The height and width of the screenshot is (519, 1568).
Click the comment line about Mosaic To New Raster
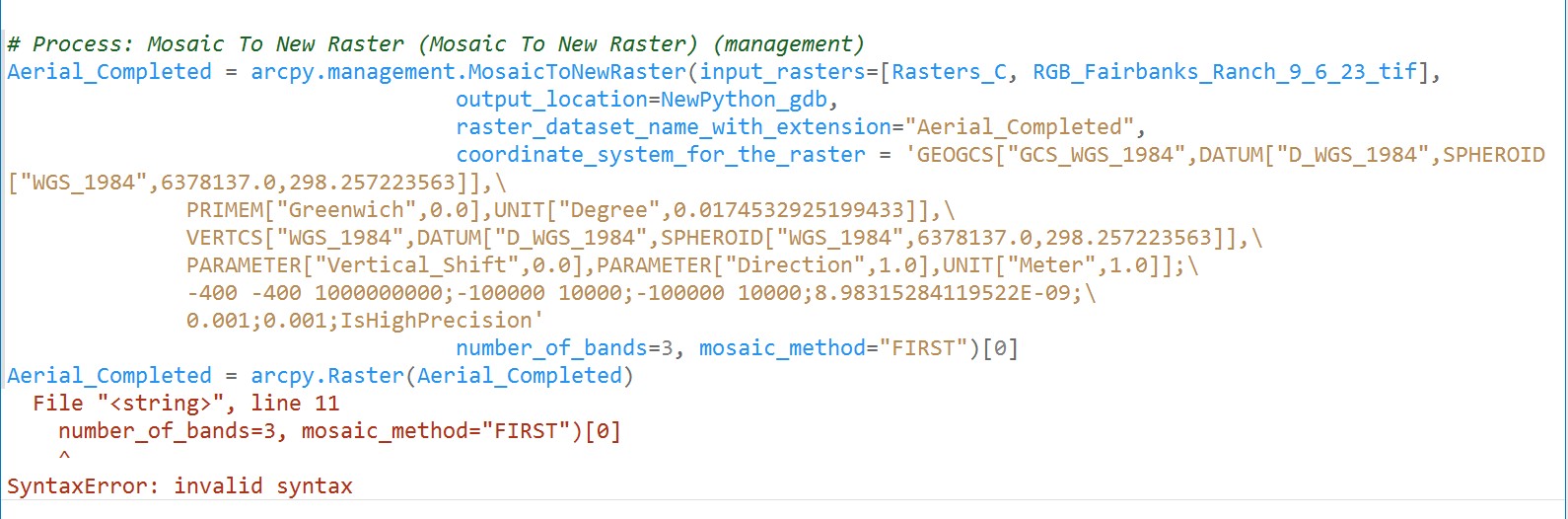point(435,44)
